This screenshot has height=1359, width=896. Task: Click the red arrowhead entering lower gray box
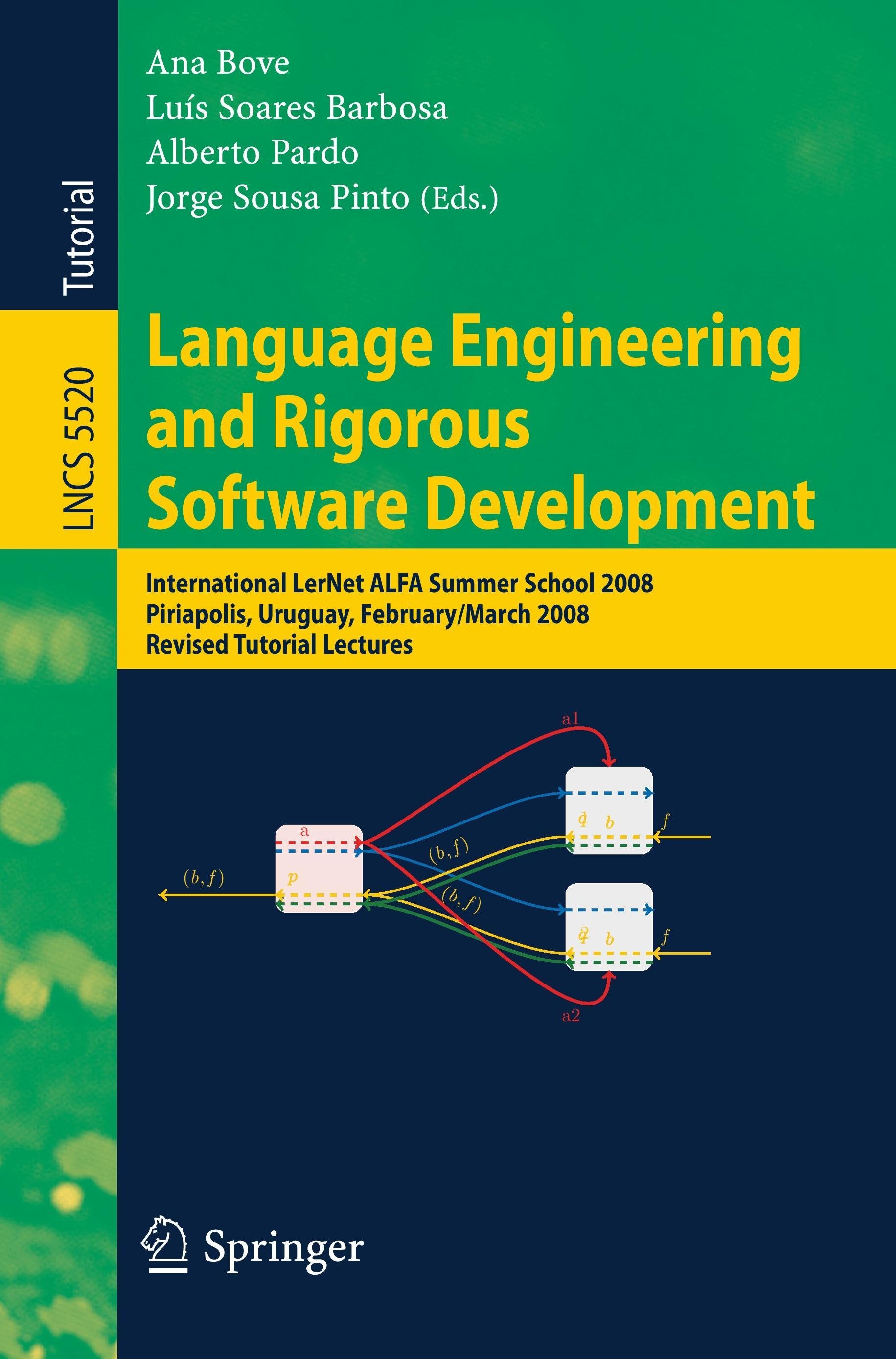(x=610, y=976)
